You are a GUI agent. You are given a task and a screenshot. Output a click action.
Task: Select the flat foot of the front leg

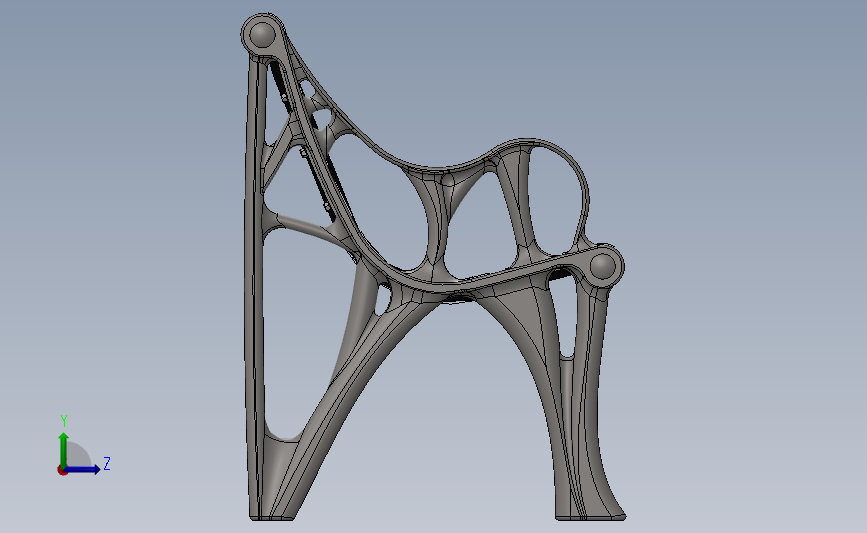pyautogui.click(x=591, y=518)
